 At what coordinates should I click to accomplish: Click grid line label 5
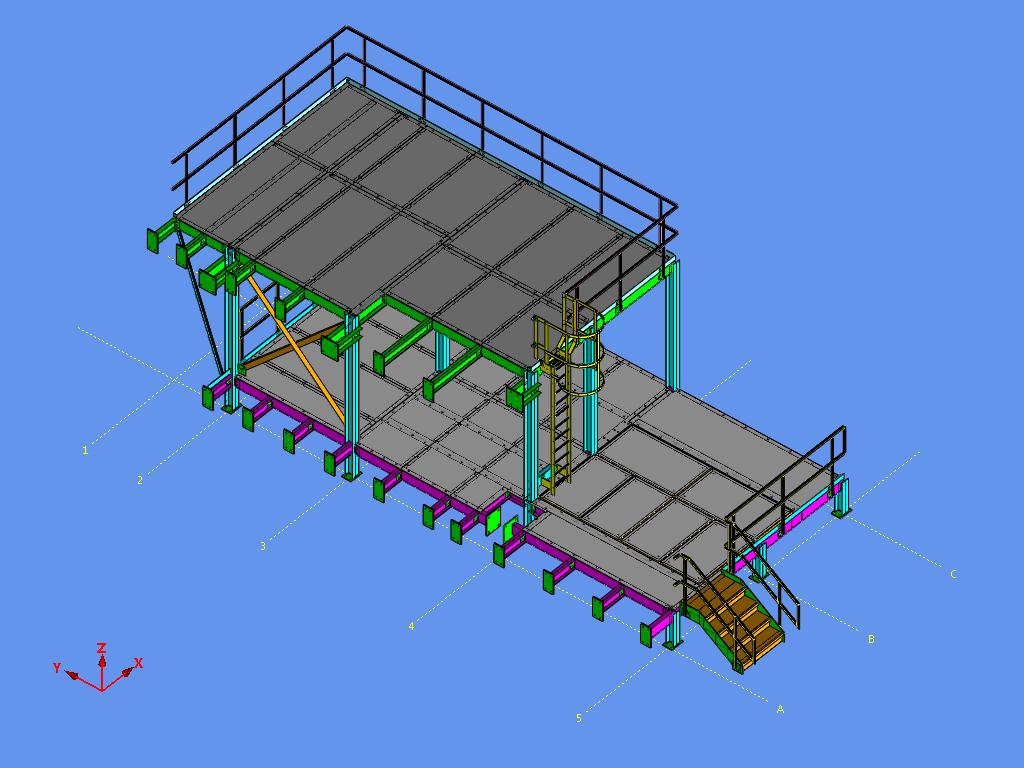[x=578, y=718]
